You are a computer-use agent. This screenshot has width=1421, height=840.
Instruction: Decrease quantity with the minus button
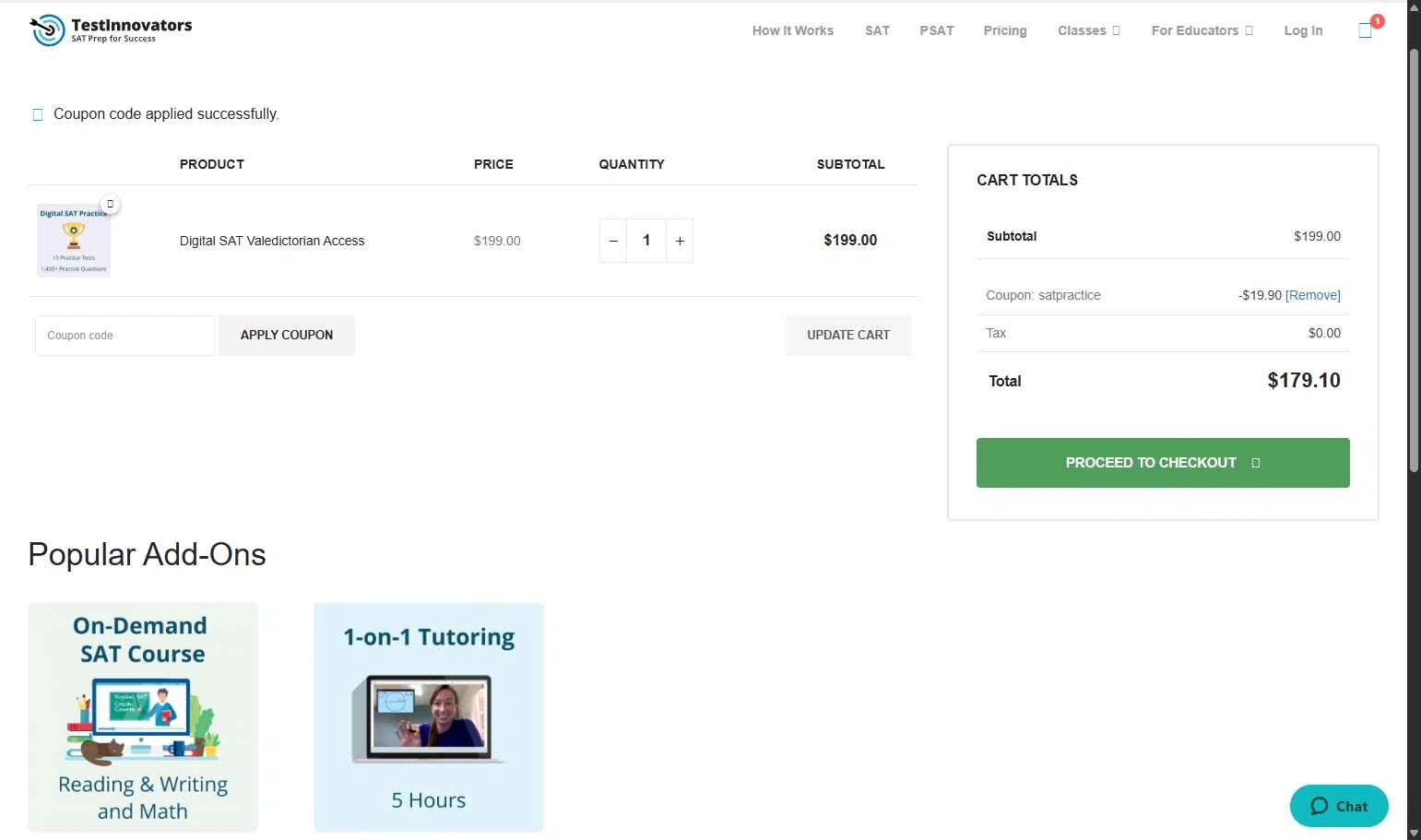point(613,241)
